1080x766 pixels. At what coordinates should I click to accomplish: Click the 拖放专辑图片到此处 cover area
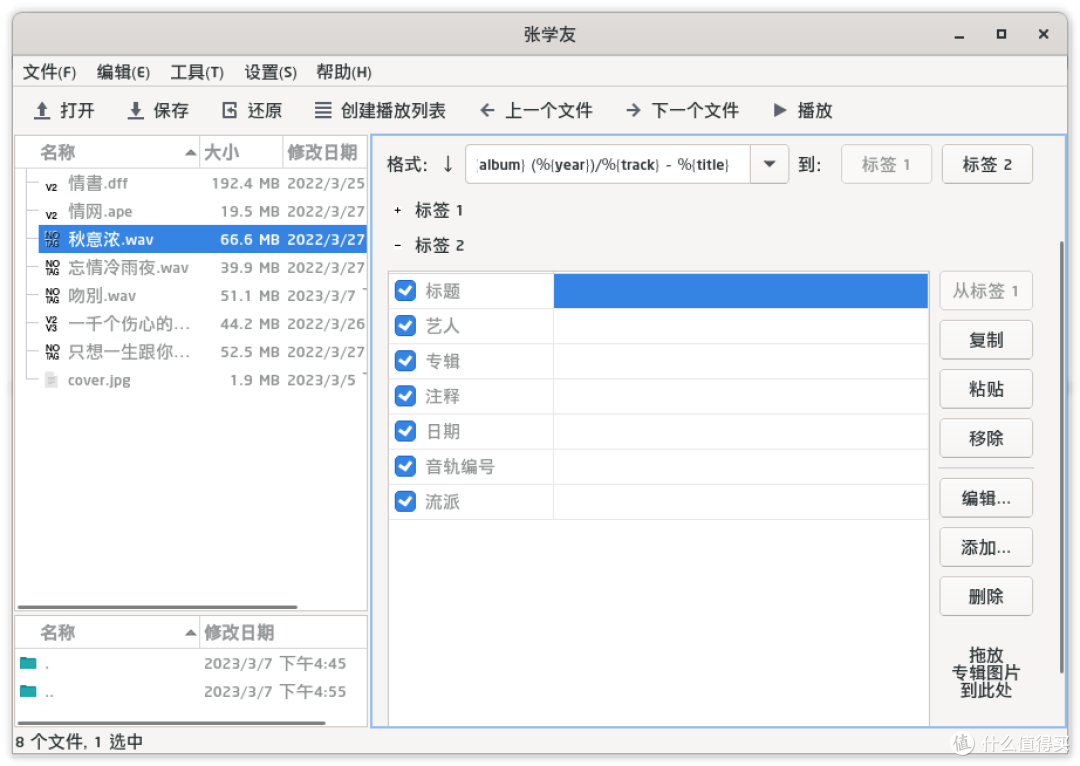986,672
